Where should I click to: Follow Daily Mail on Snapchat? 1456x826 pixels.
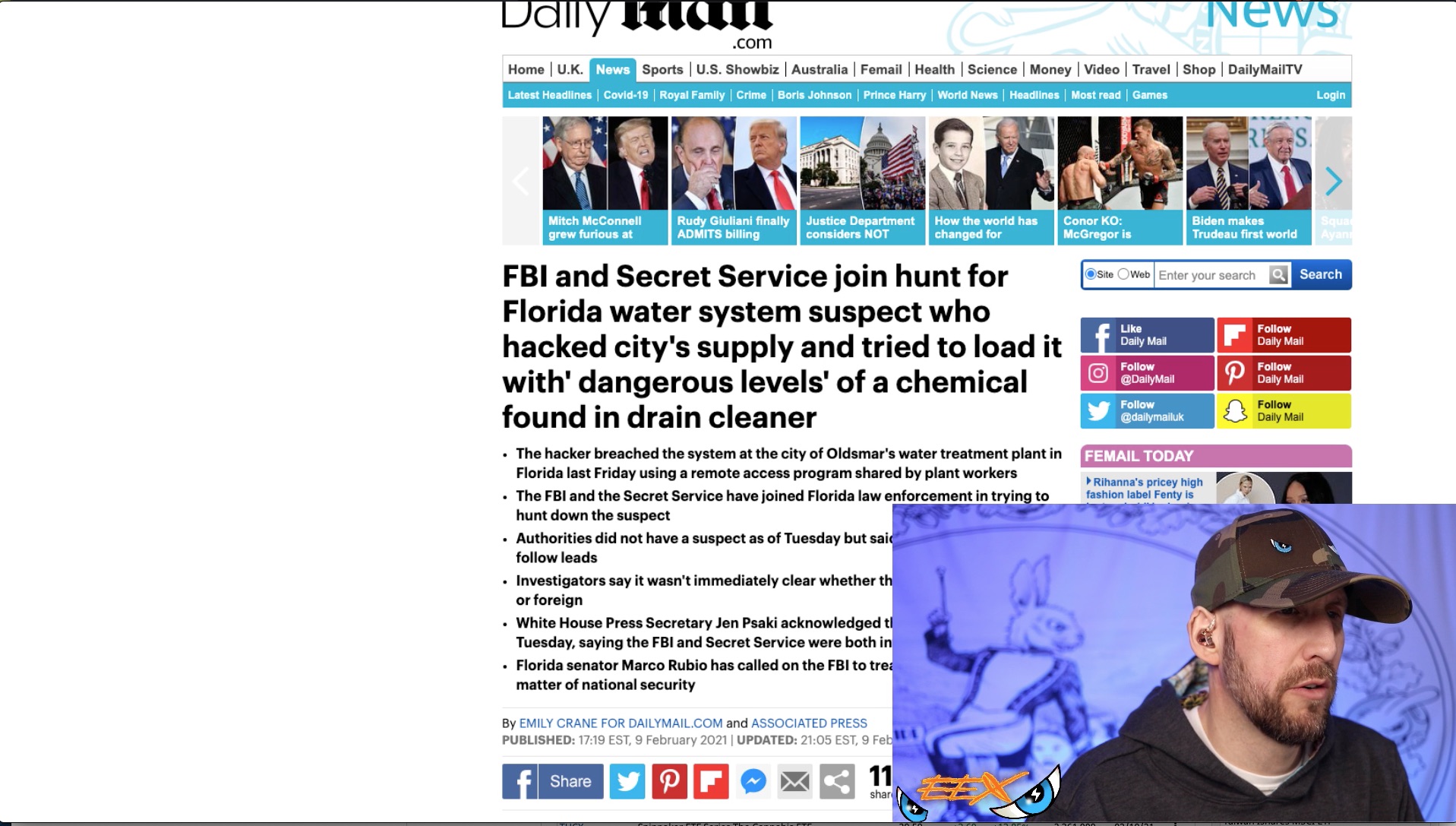coord(1284,411)
